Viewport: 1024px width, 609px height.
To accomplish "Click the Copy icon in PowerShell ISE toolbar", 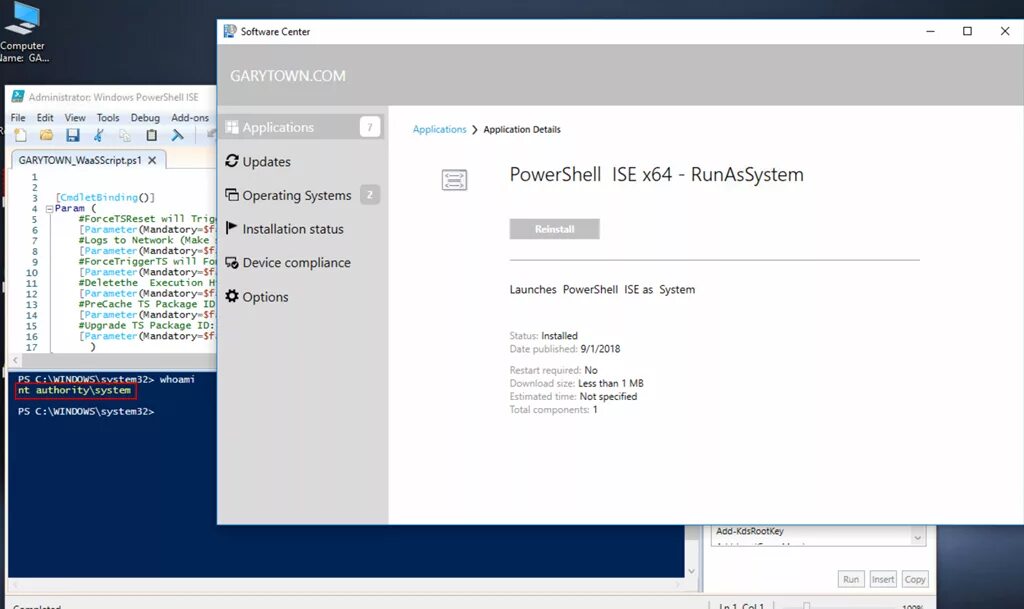I will coord(125,135).
